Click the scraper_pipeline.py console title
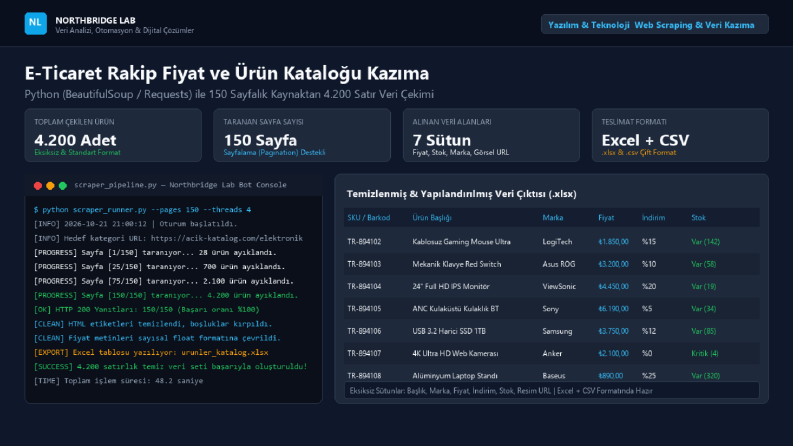The height and width of the screenshot is (446, 793). click(x=181, y=185)
